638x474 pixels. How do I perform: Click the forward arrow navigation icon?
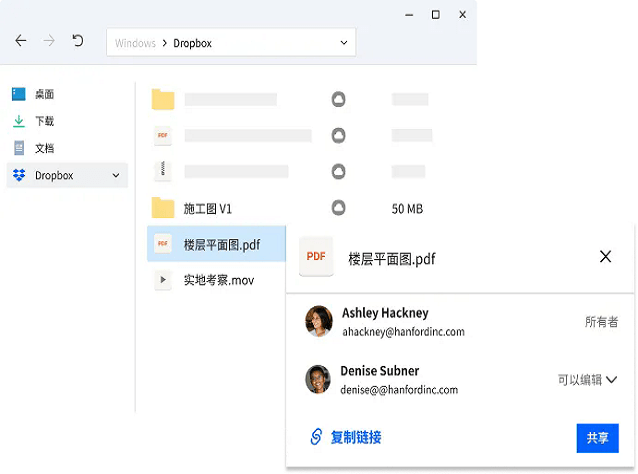click(x=49, y=41)
